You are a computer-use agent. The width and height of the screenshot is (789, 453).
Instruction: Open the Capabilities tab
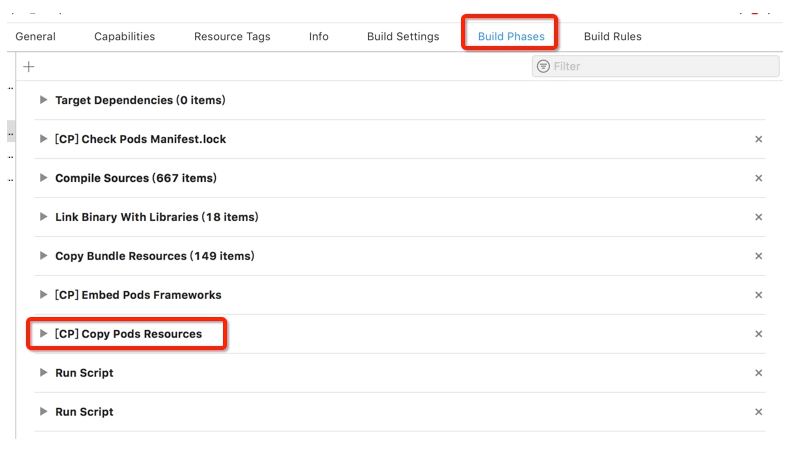(x=125, y=37)
